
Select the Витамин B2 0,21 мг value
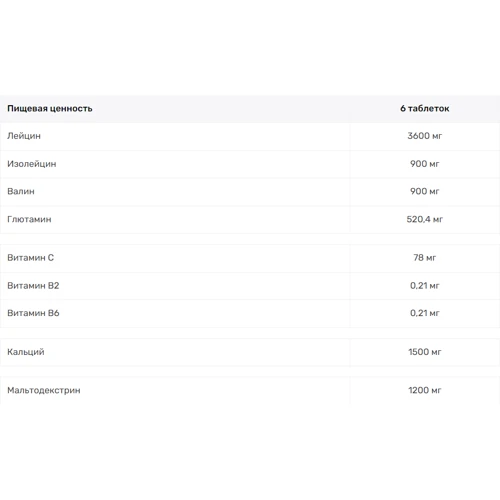coord(425,286)
